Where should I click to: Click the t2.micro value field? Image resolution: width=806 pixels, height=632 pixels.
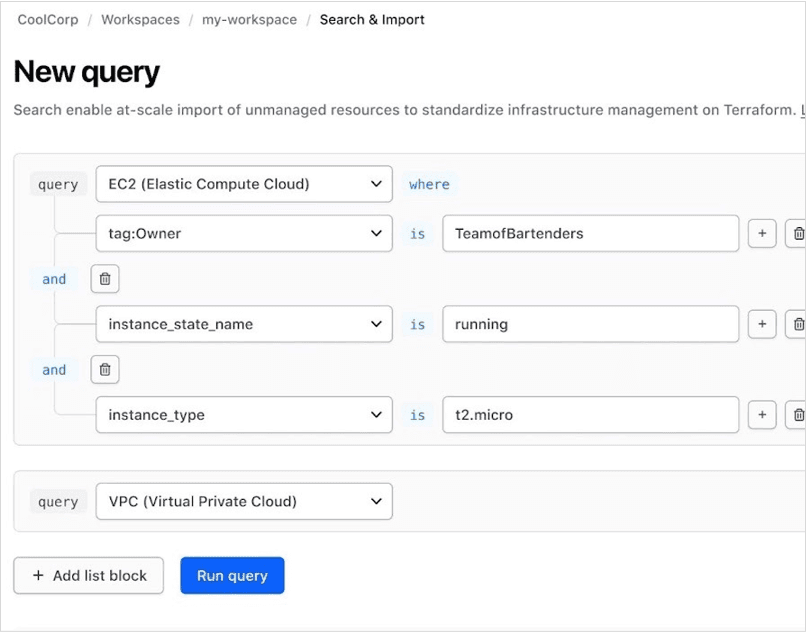(590, 415)
